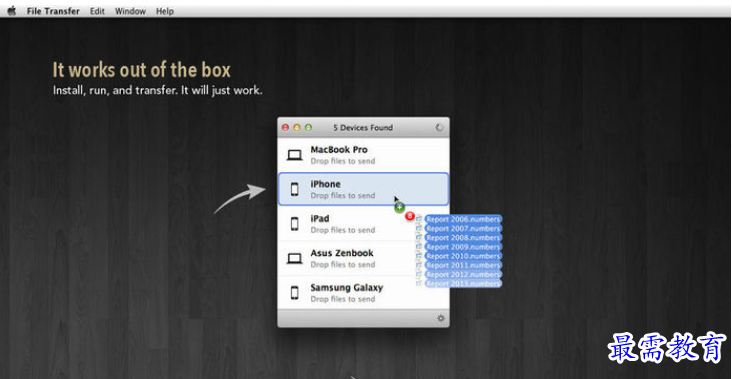Click 'Drop files to send' under Asus Zenbook
732x379 pixels.
pyautogui.click(x=343, y=265)
